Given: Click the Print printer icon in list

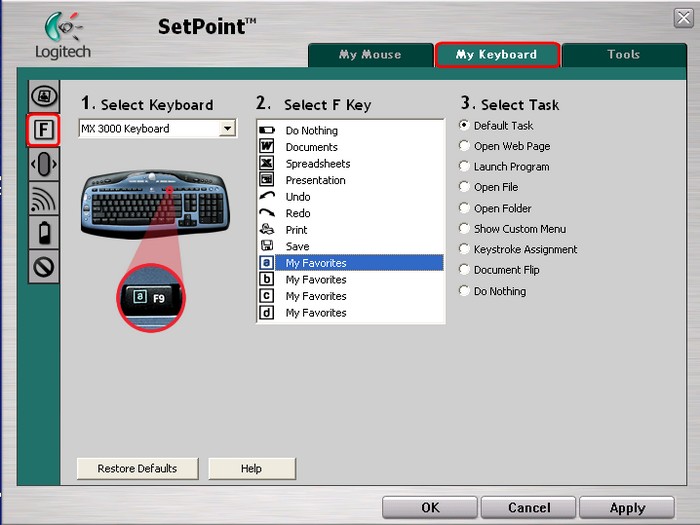Looking at the screenshot, I should click(x=267, y=229).
